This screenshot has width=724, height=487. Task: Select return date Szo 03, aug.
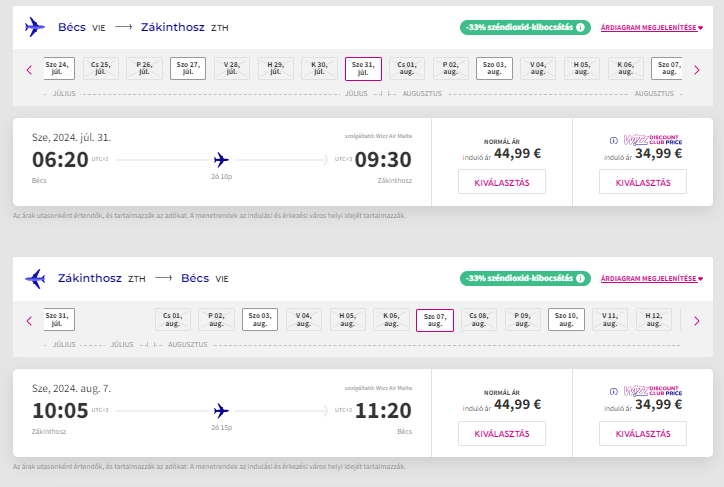(260, 319)
